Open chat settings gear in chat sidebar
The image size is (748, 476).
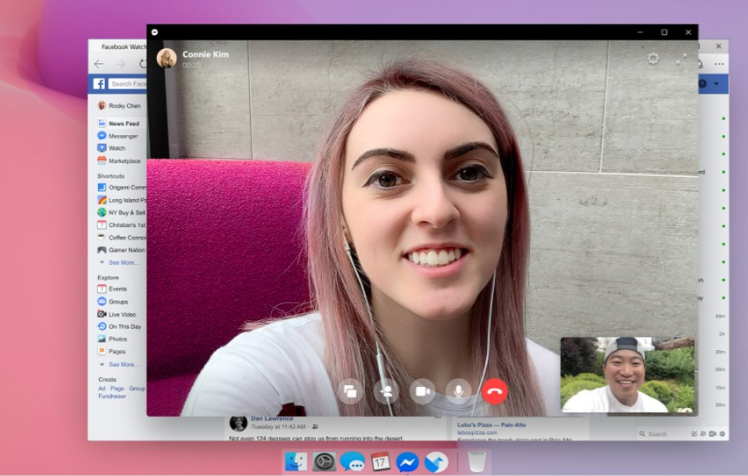(x=722, y=434)
